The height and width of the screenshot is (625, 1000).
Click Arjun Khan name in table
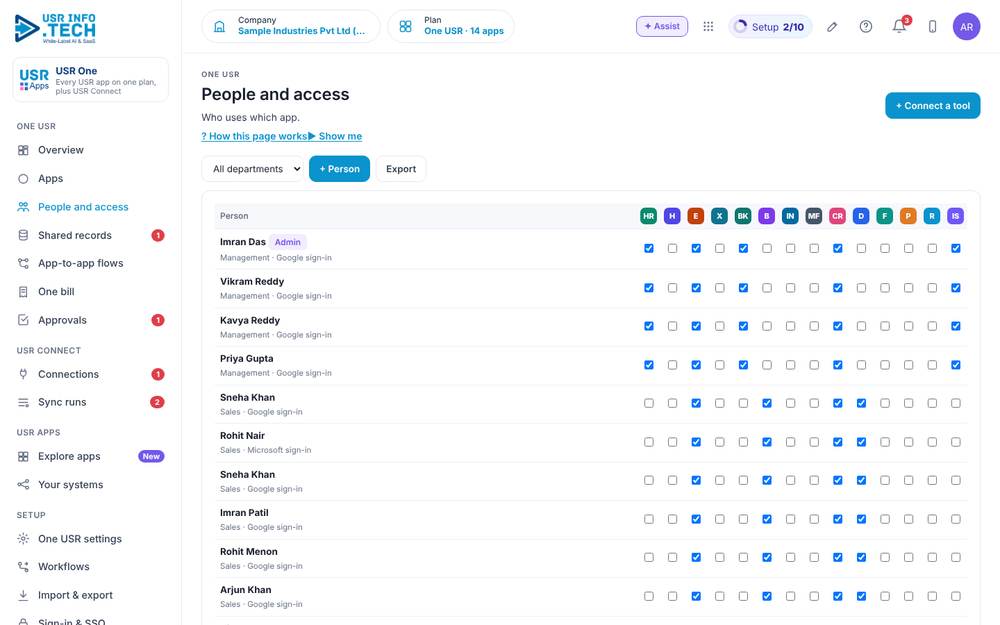[246, 590]
